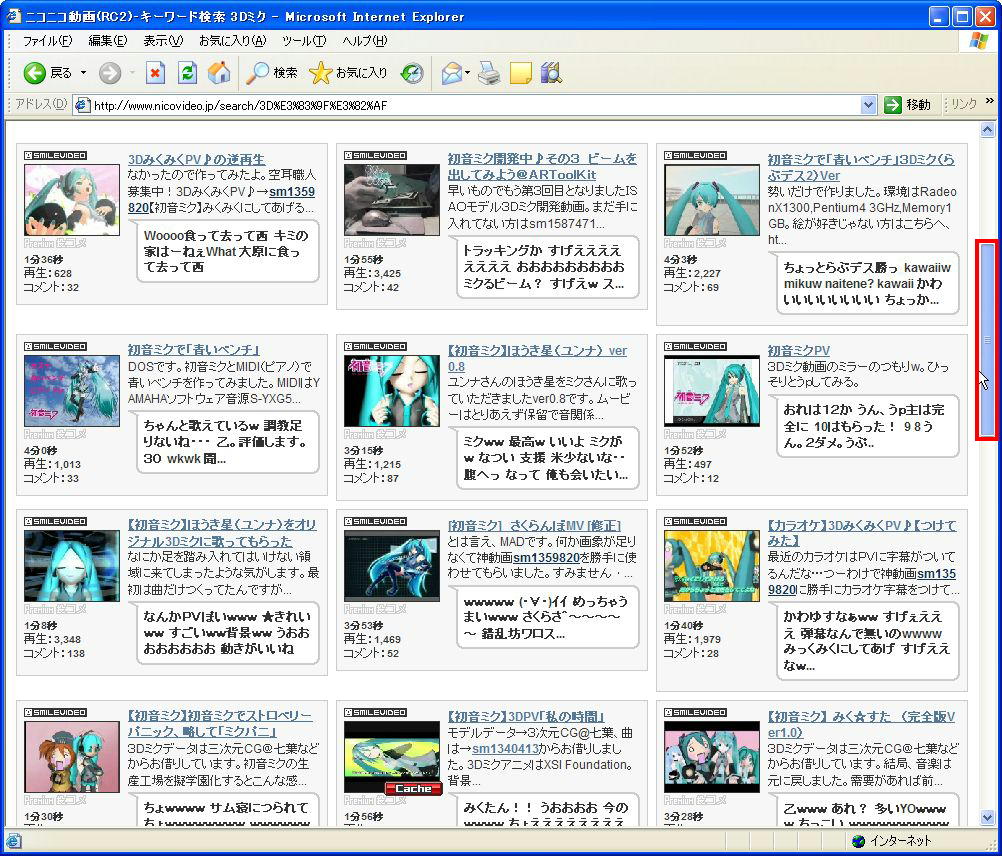The image size is (1002, 856).
Task: Open the Forward button history dropdown arrow
Action: click(x=132, y=73)
